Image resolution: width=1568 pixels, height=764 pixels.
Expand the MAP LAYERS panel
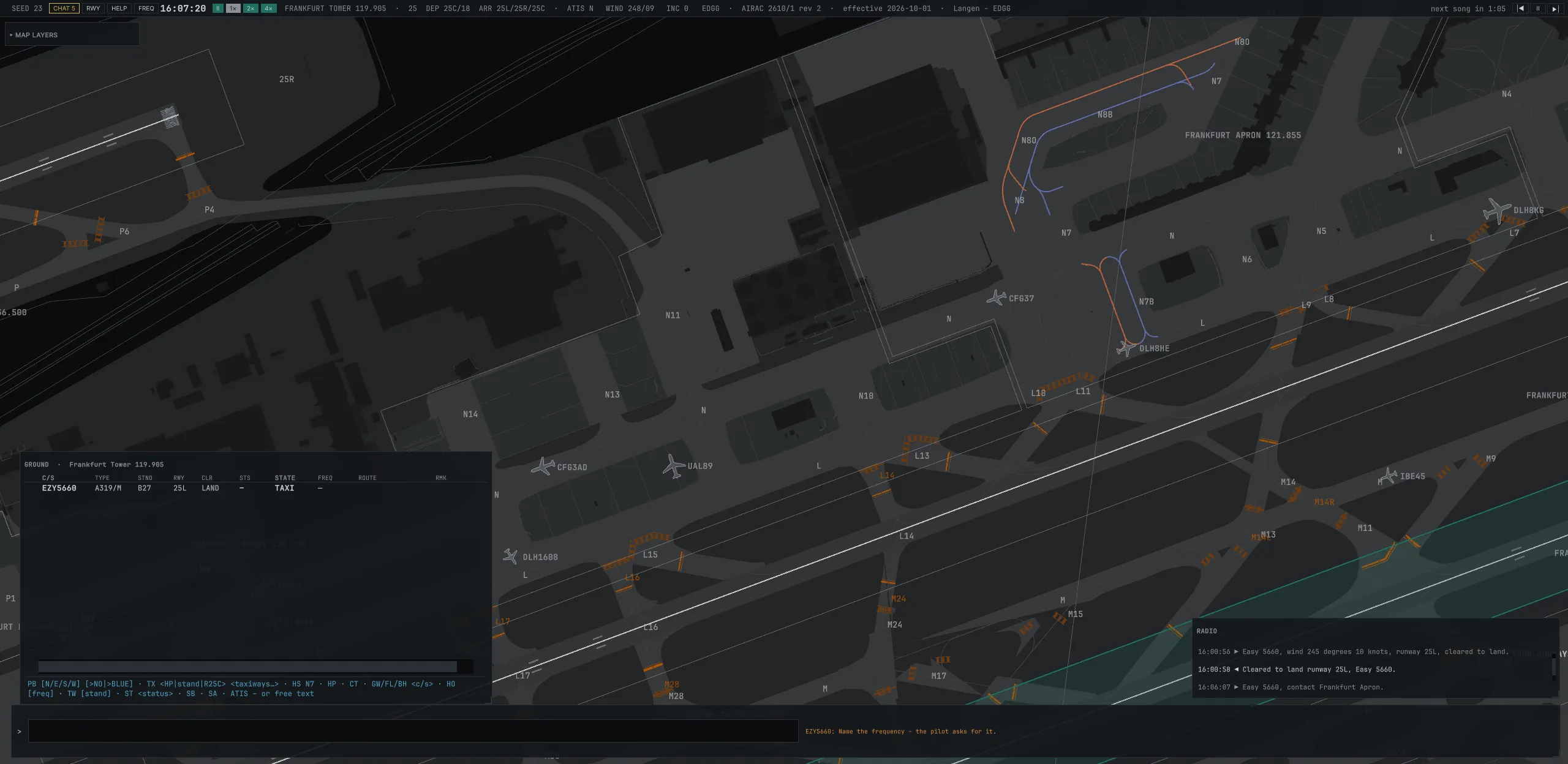[x=72, y=35]
